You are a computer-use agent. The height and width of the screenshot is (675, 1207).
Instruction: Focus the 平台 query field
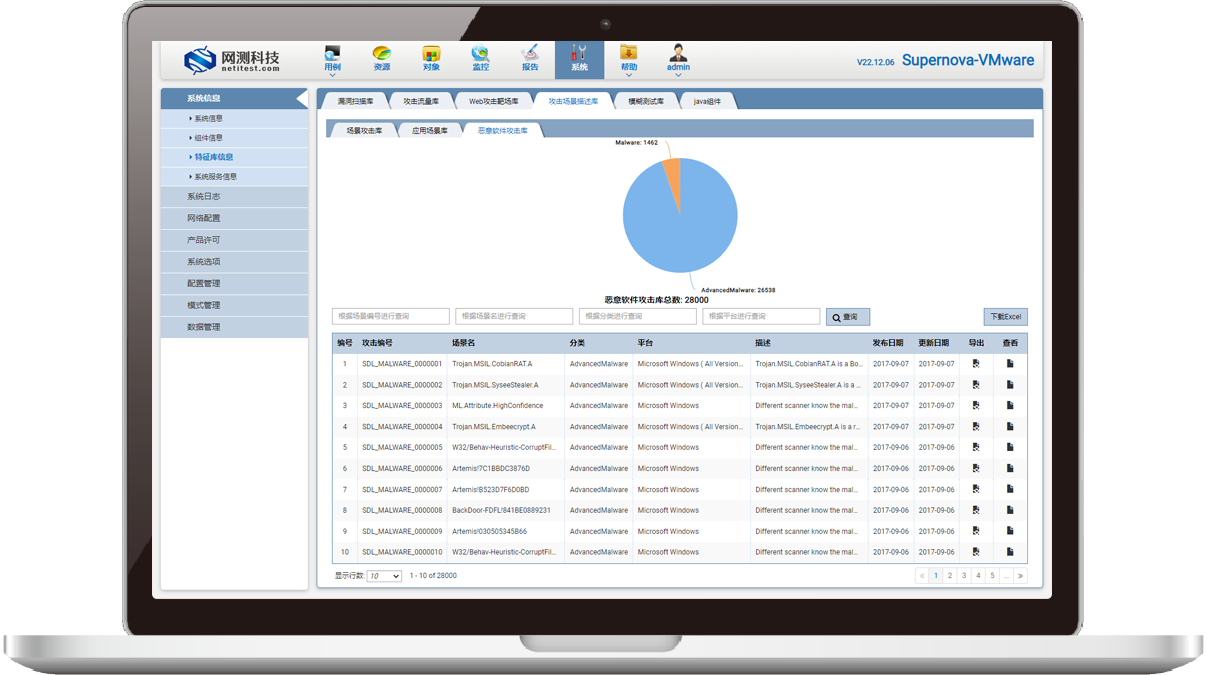761,316
